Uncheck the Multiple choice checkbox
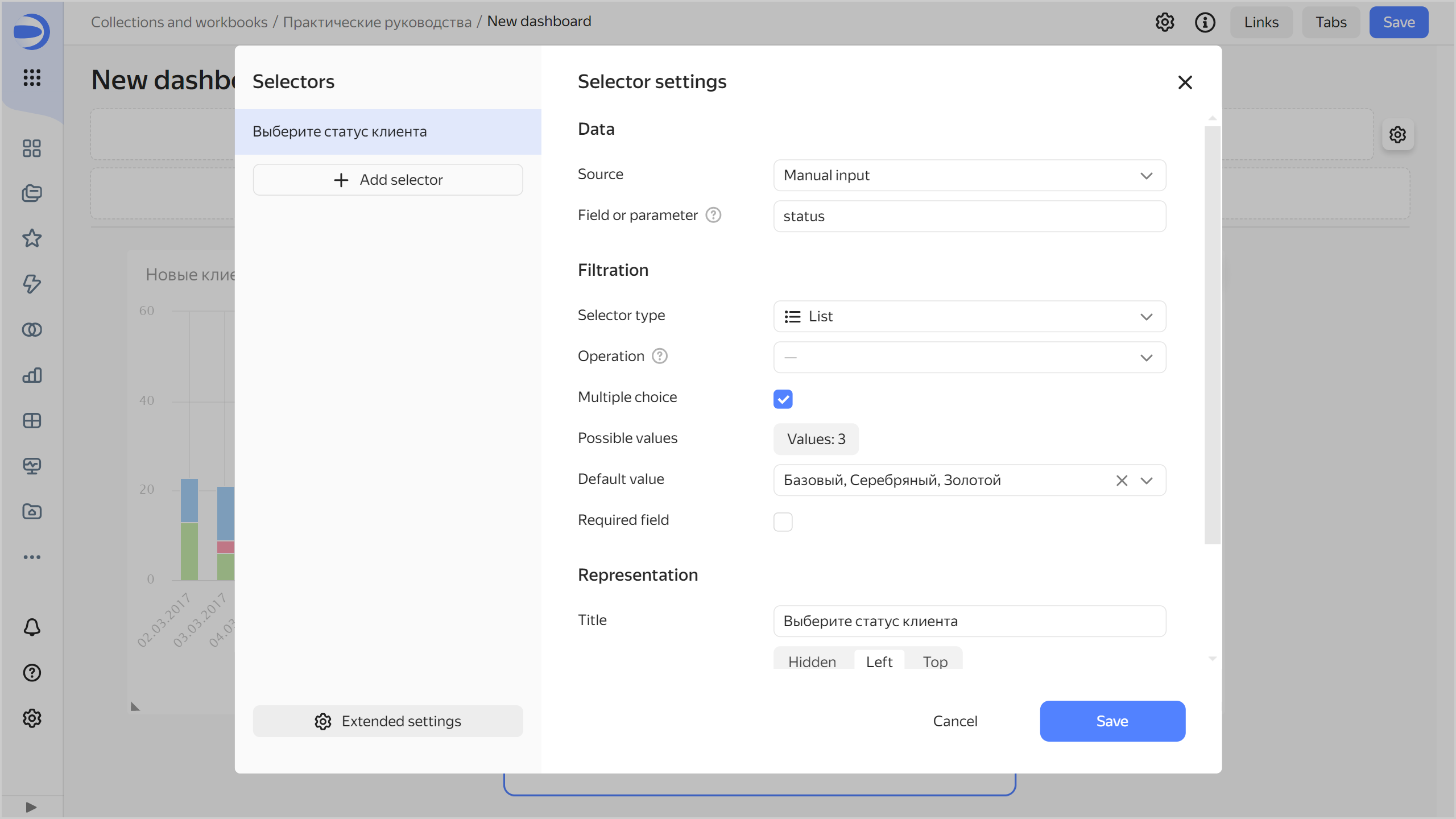 pos(783,399)
